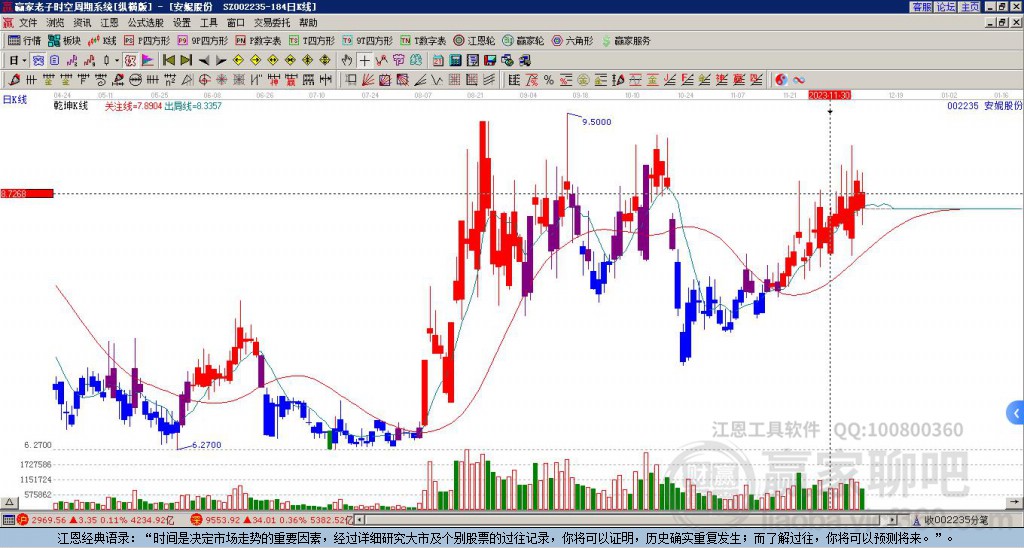Open the T四方形 time square

pos(311,40)
